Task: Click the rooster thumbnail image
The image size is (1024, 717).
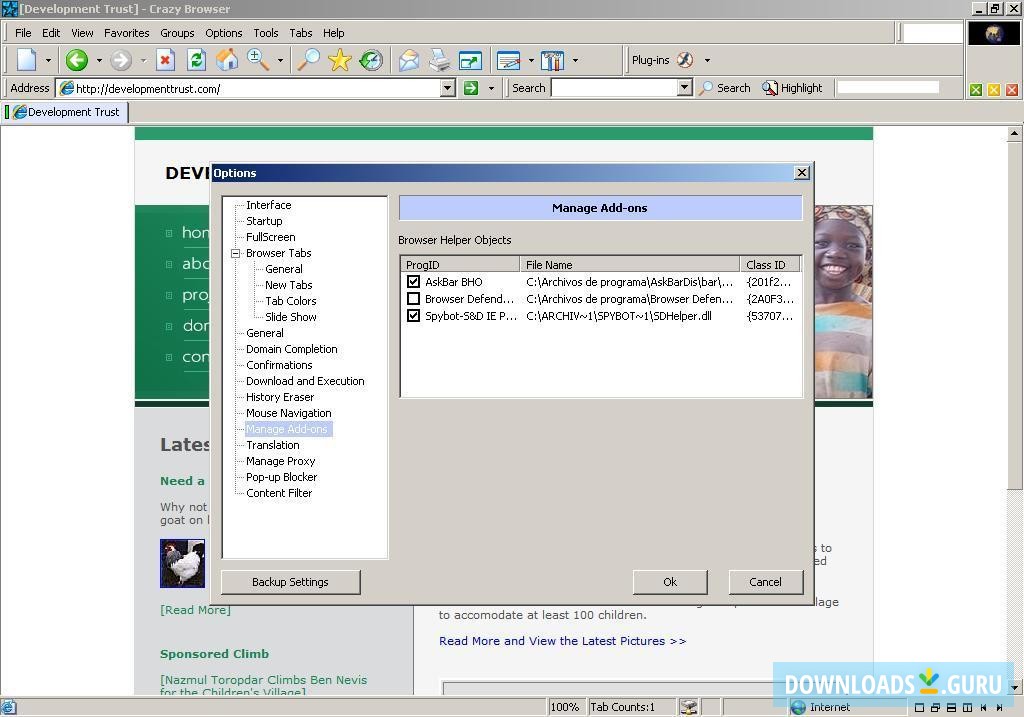Action: (x=182, y=564)
